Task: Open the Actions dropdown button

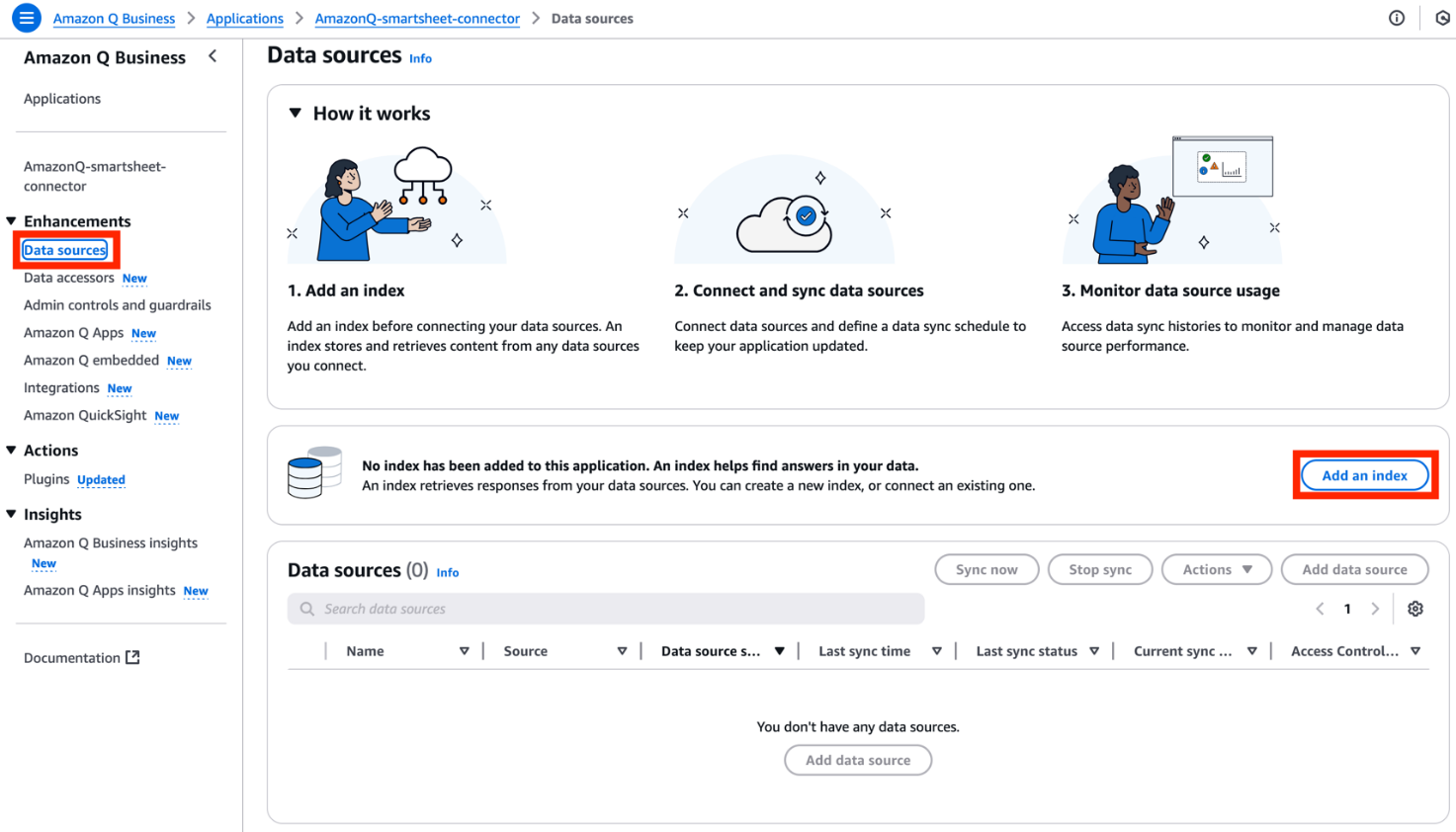Action: [1217, 569]
